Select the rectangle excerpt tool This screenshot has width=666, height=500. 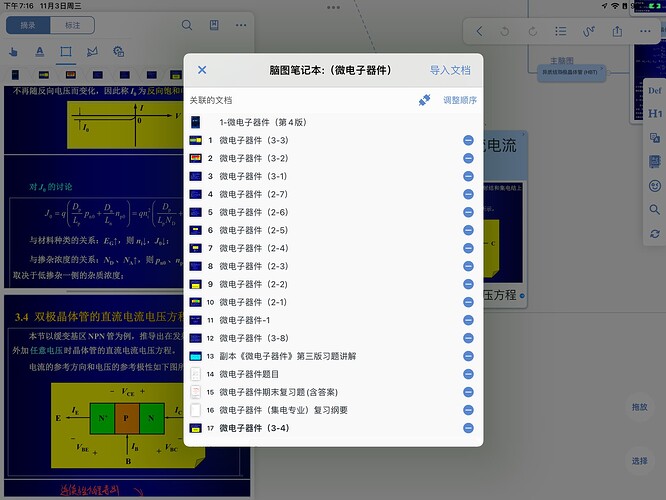point(66,52)
